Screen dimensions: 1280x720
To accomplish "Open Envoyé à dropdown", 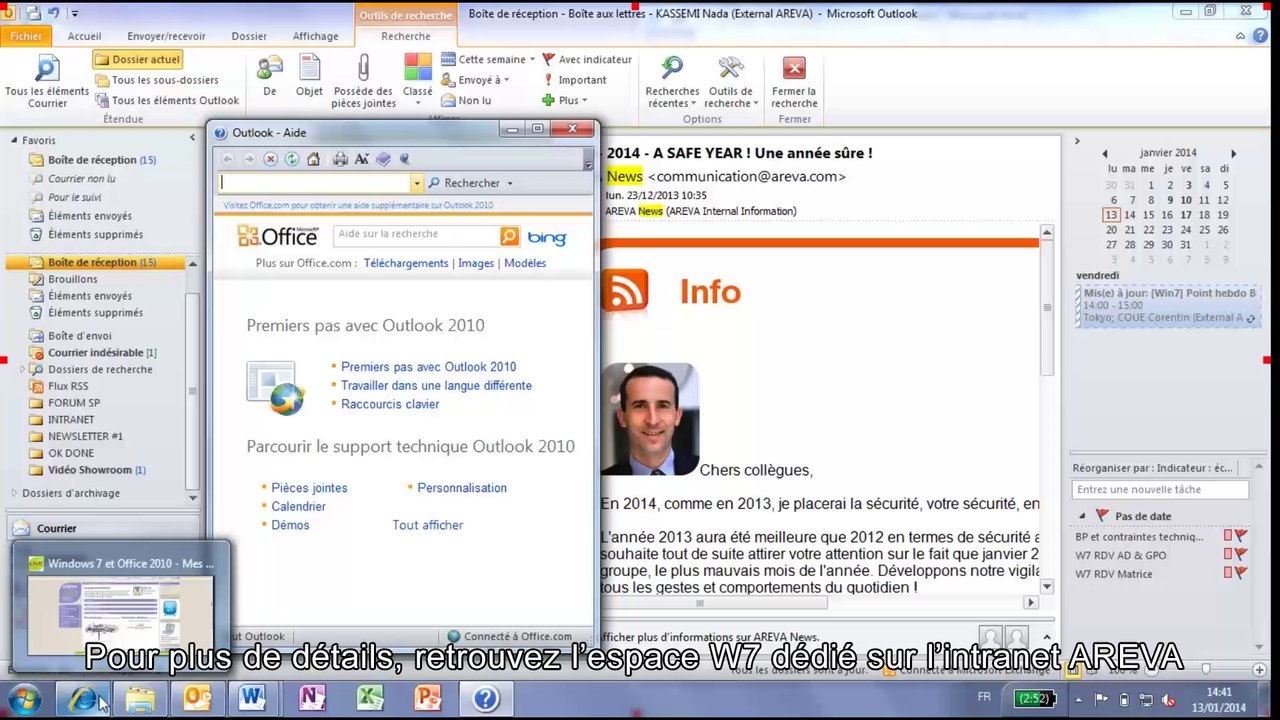I will pyautogui.click(x=476, y=80).
